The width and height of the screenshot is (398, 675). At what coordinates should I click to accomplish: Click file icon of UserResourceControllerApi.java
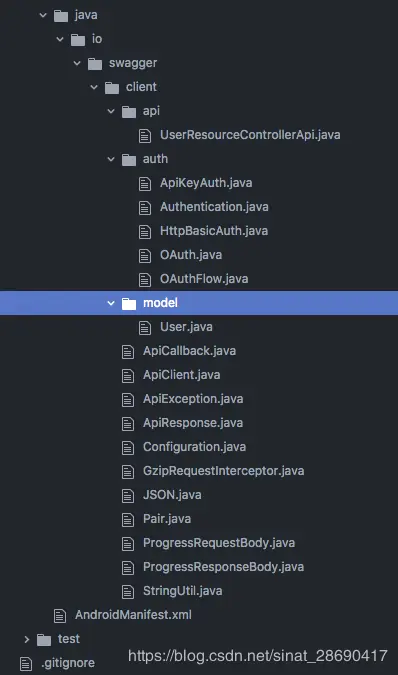(x=145, y=136)
